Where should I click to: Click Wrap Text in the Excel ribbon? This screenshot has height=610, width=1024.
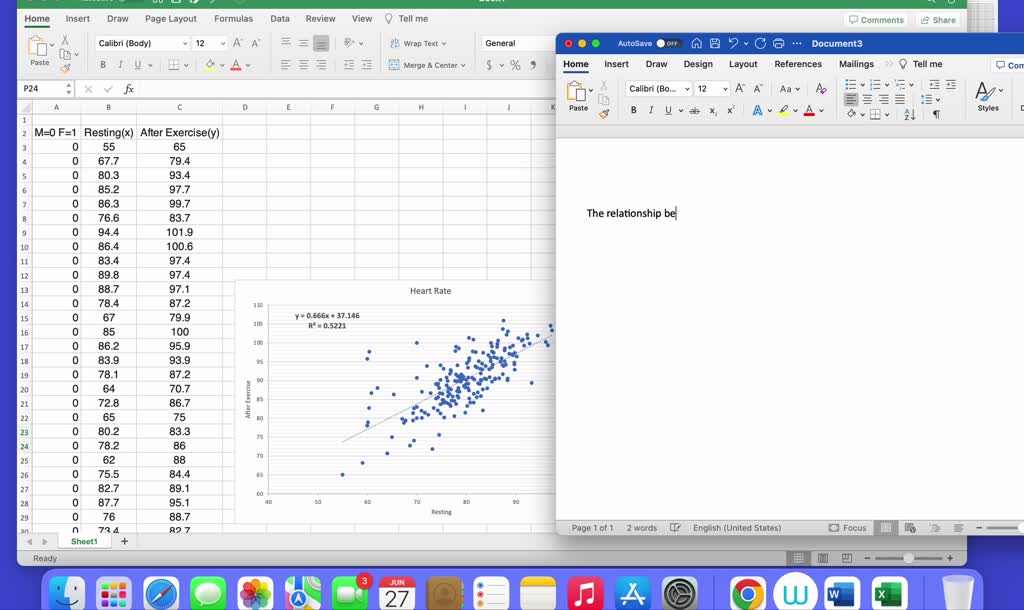[x=421, y=42]
